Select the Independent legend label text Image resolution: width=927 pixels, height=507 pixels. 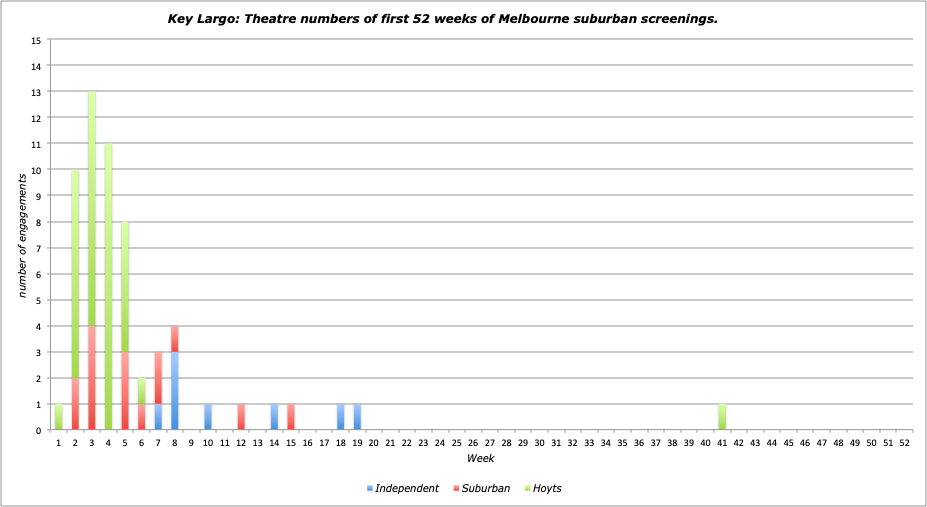point(406,488)
